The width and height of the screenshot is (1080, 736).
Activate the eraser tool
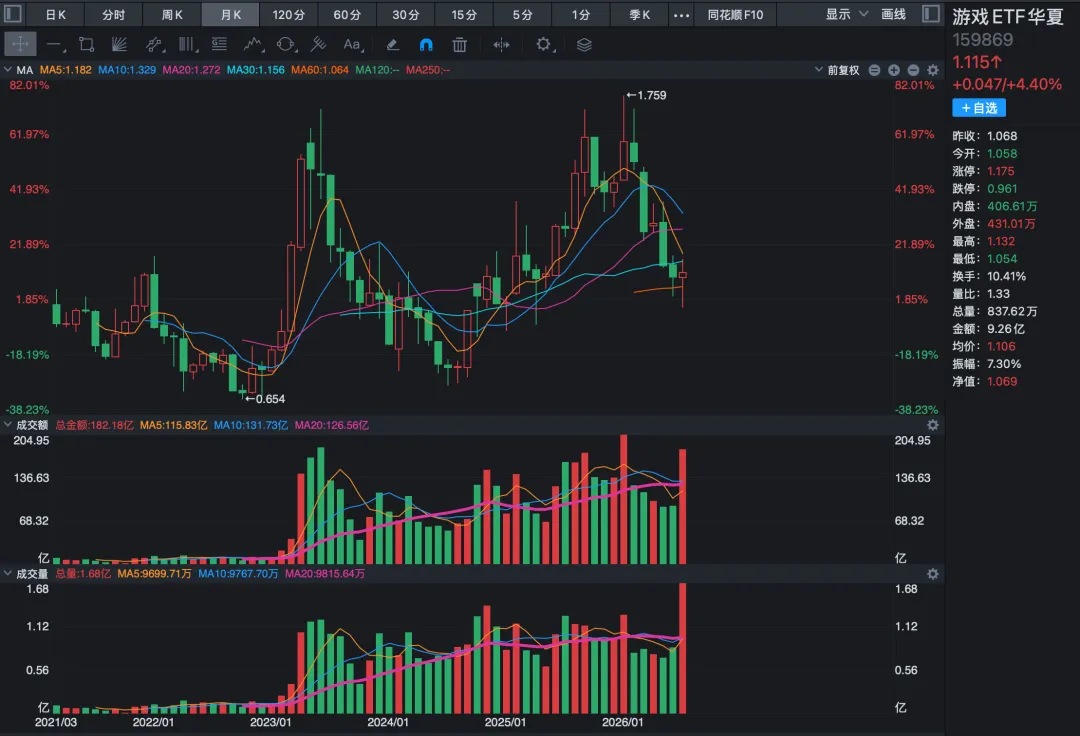pos(393,45)
